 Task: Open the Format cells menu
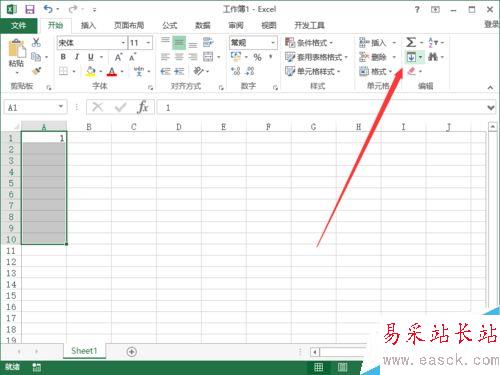(375, 71)
